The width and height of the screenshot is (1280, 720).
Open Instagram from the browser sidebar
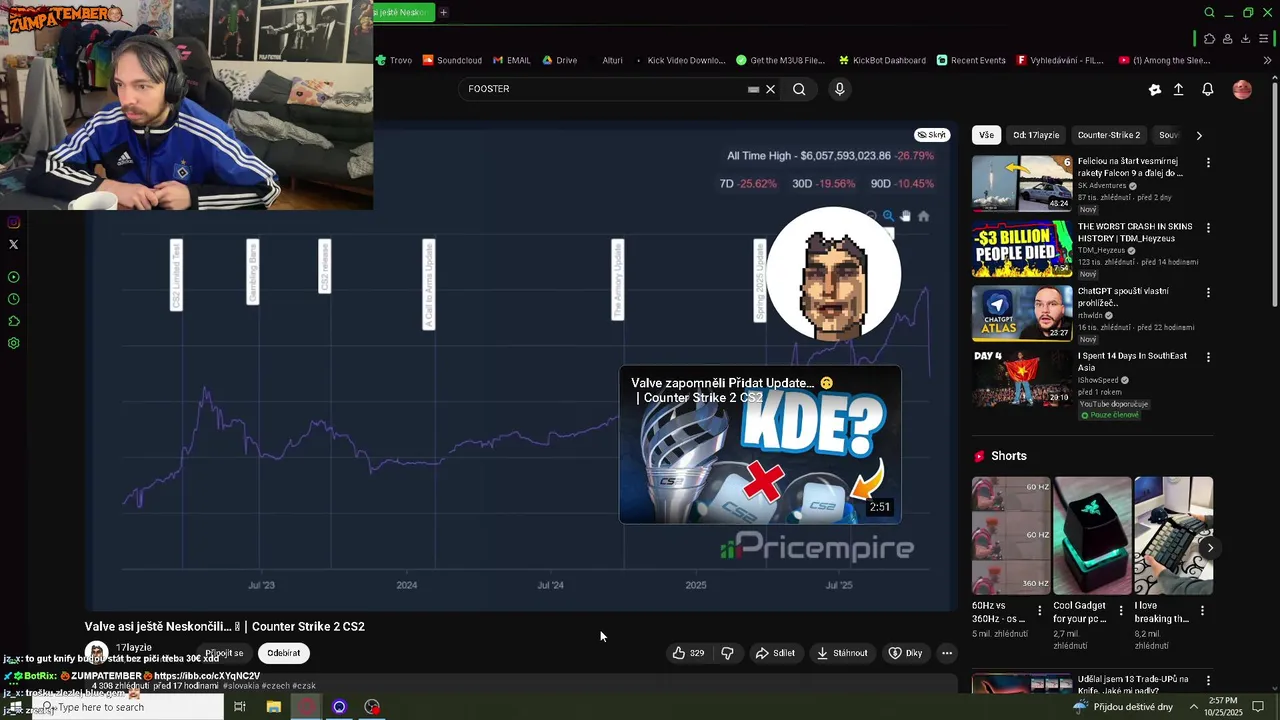13,223
